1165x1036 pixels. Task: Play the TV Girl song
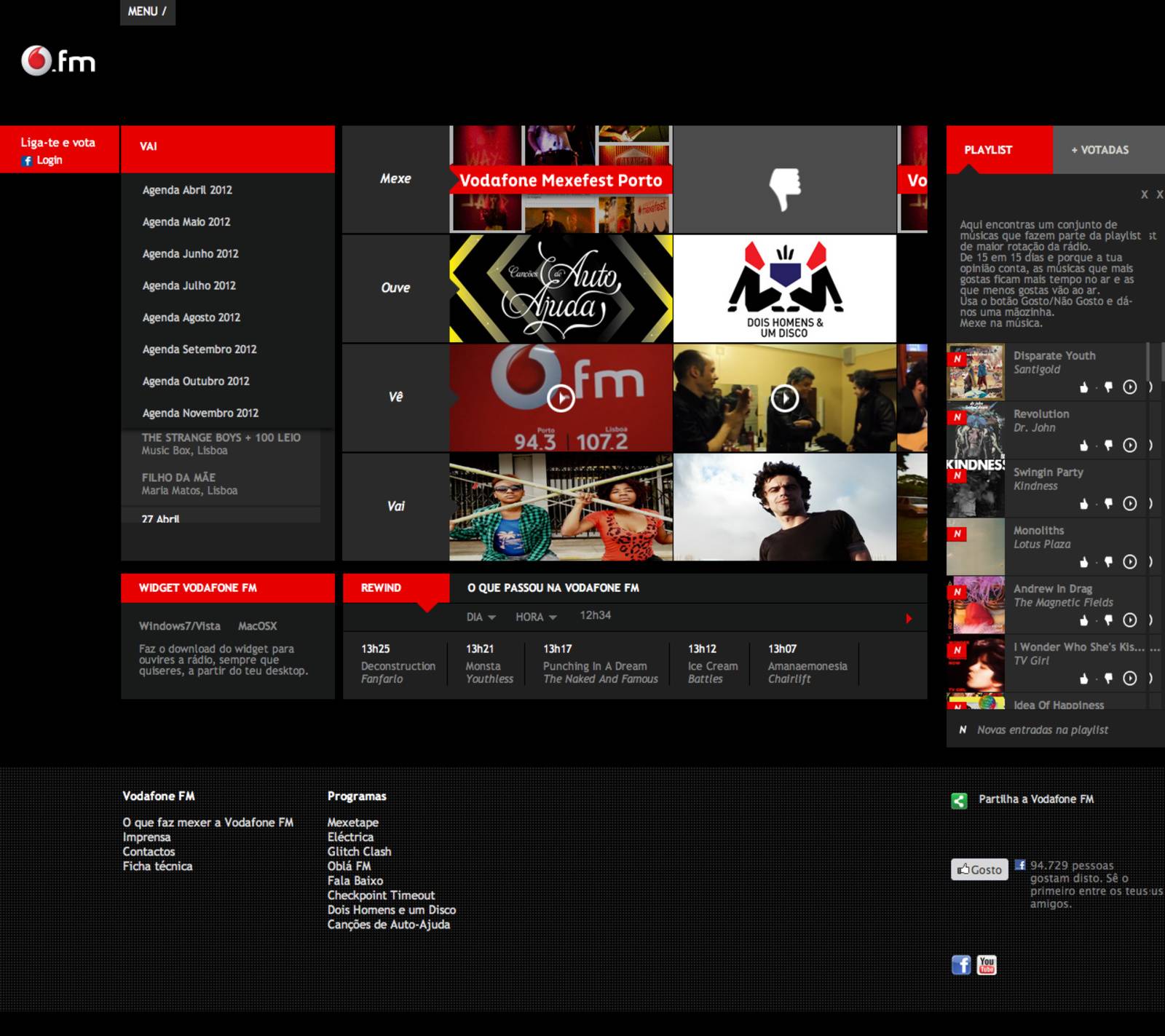[x=1129, y=679]
